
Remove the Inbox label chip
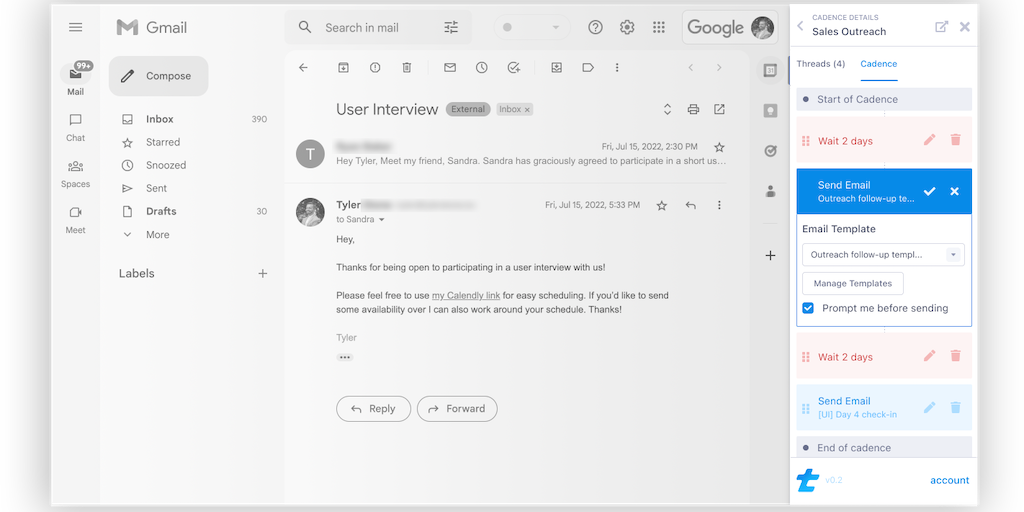[x=527, y=110]
